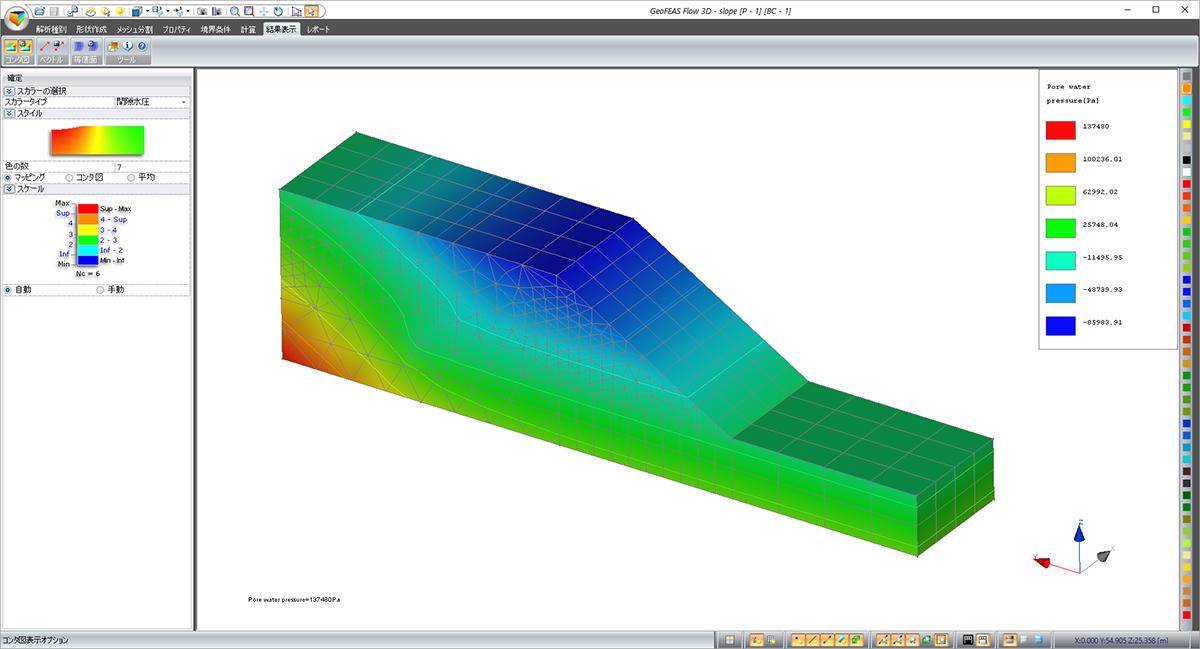Click the magnifier zoom icon in top toolbar
The height and width of the screenshot is (649, 1200).
tap(234, 11)
